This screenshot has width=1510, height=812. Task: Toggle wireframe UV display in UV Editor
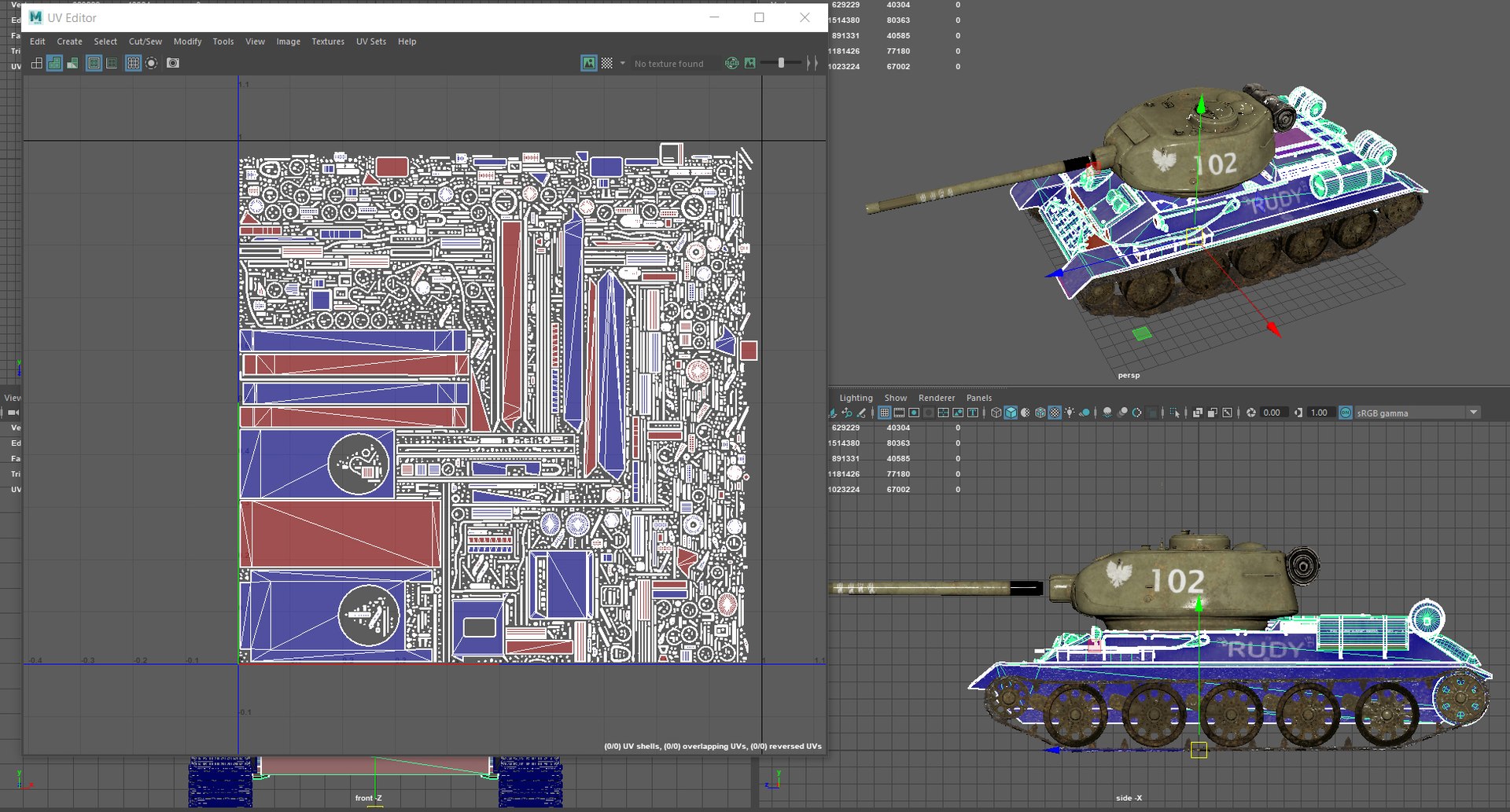tap(37, 63)
